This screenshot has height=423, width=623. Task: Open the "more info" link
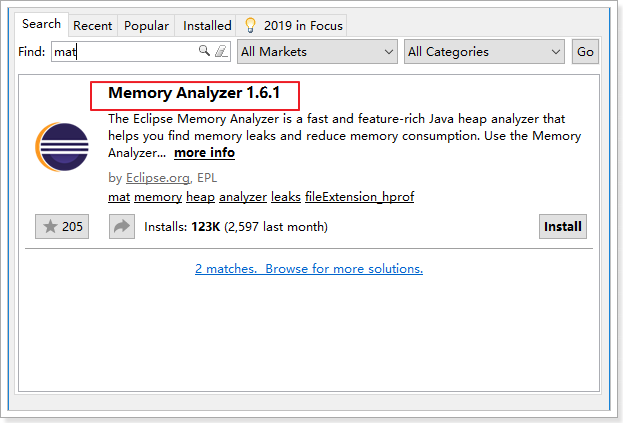(204, 153)
